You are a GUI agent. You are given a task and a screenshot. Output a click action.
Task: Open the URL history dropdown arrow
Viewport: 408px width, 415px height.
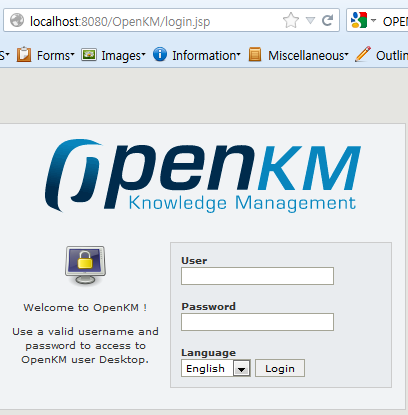[x=310, y=21]
